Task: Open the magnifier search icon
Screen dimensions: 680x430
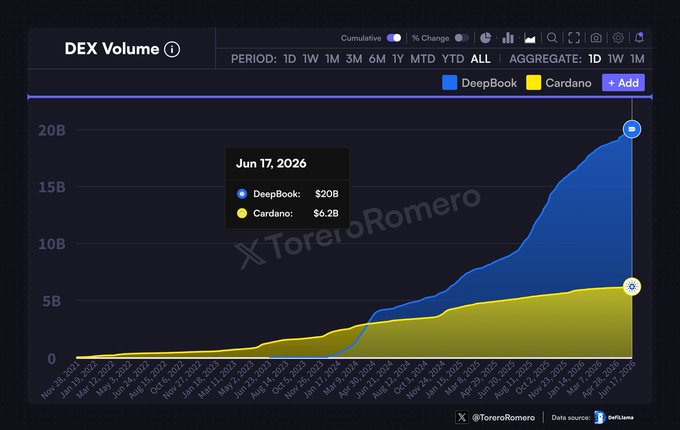Action: click(x=552, y=38)
